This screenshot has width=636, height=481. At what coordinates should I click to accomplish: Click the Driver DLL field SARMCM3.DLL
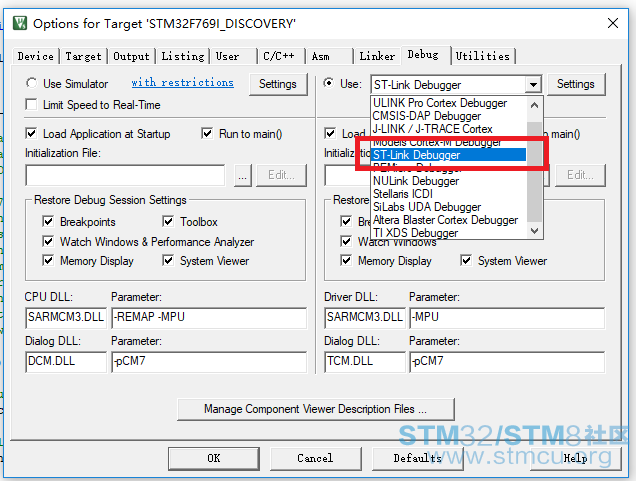(365, 317)
